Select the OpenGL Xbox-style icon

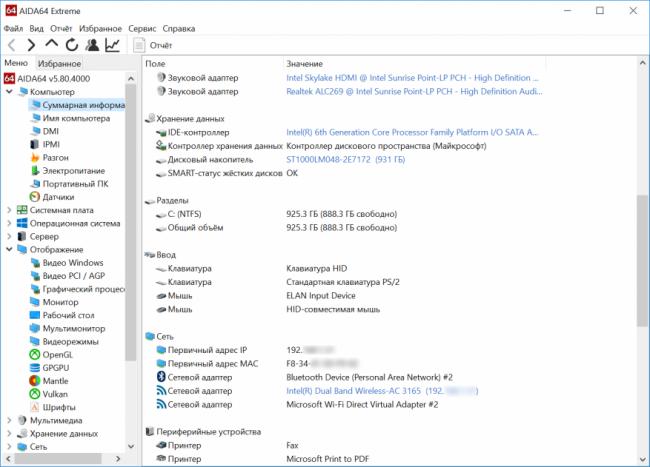click(35, 355)
